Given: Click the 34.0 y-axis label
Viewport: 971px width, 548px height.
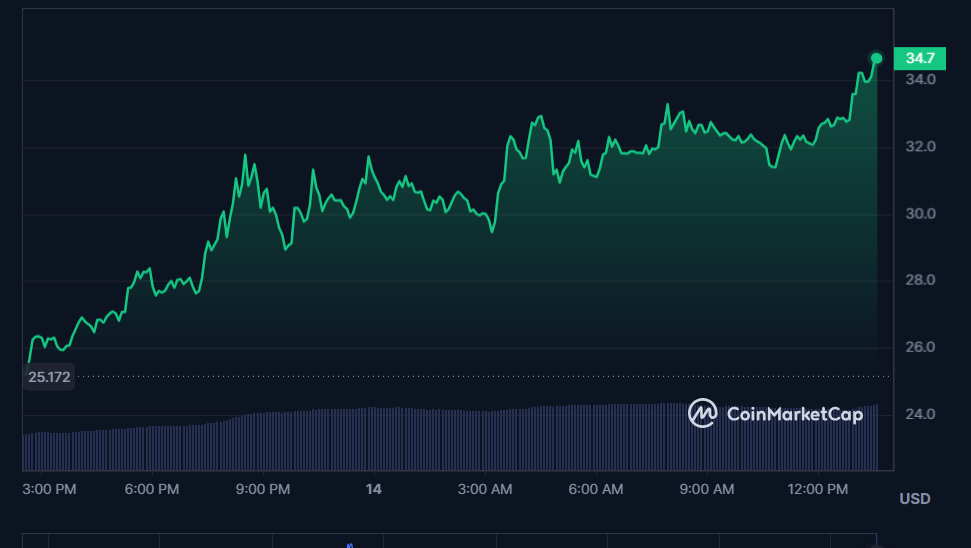Looking at the screenshot, I should pos(920,79).
